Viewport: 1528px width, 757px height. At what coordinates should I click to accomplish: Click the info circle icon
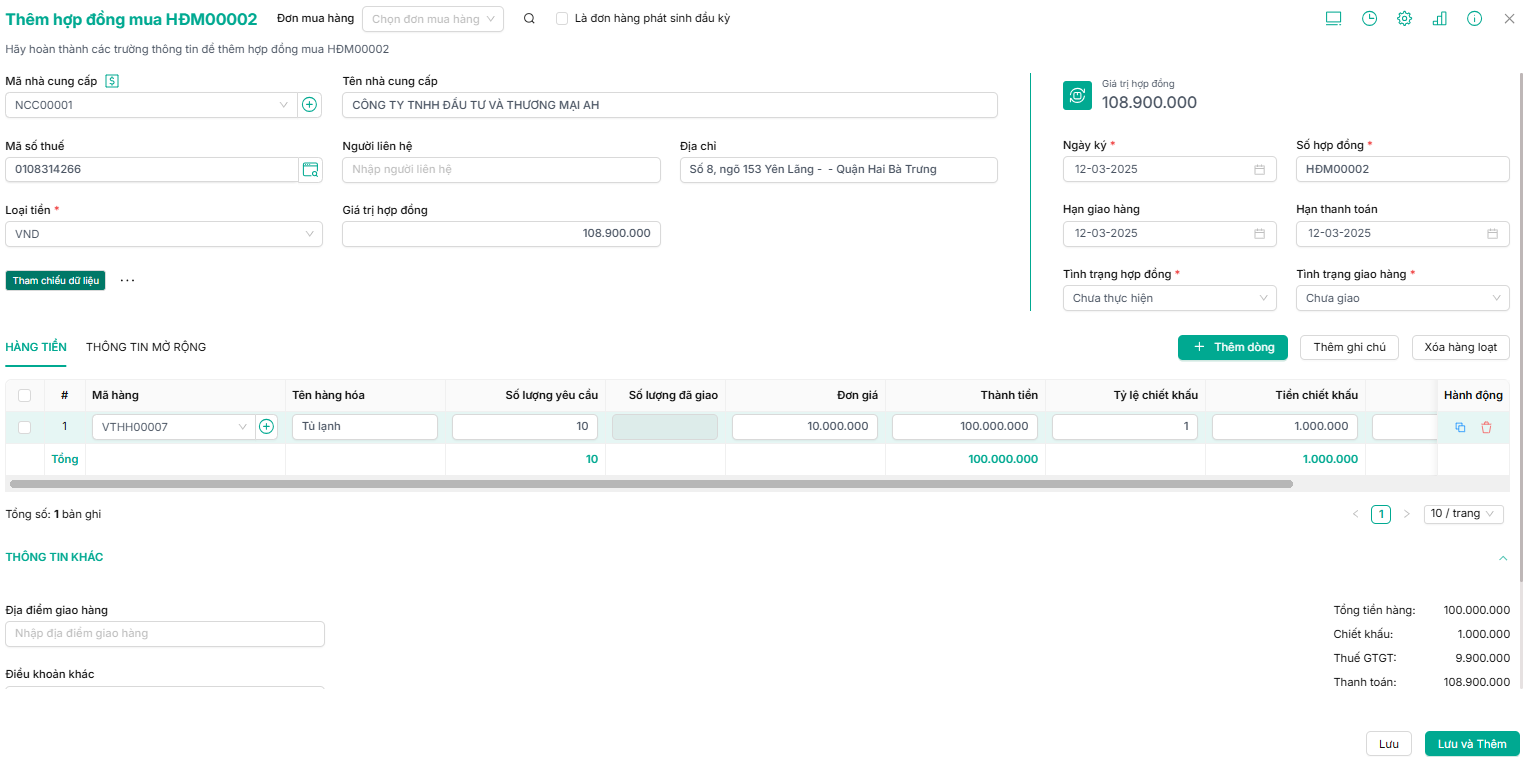tap(1474, 19)
